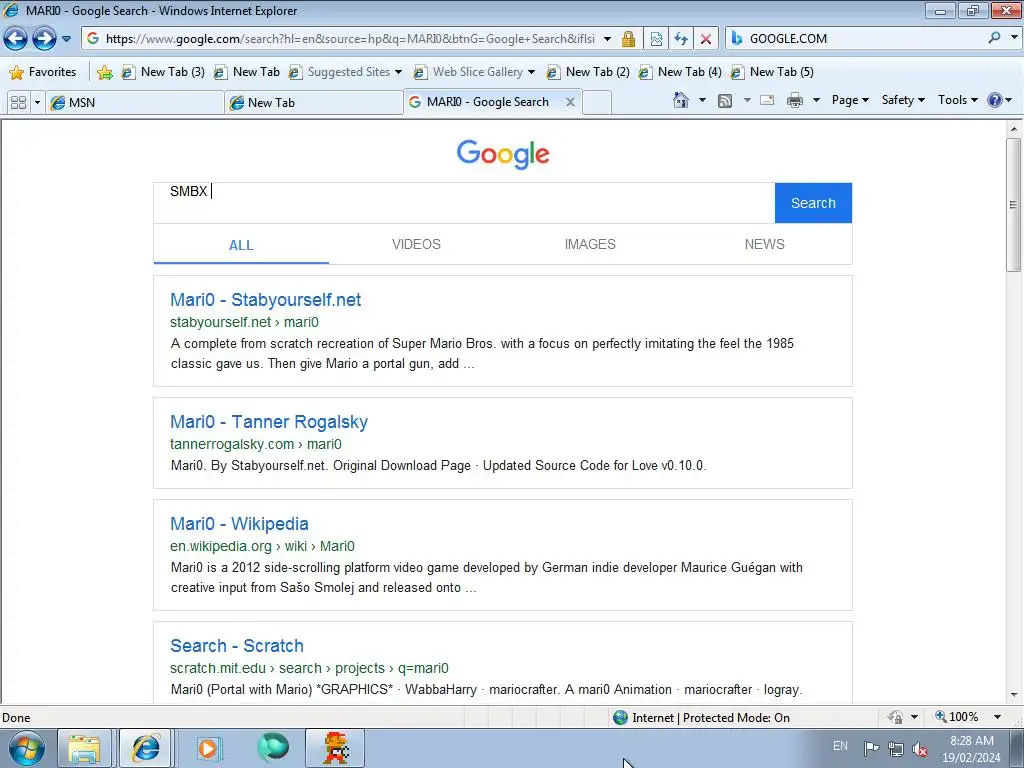Click the muted volume tray icon
Viewport: 1024px width, 768px height.
pos(920,749)
